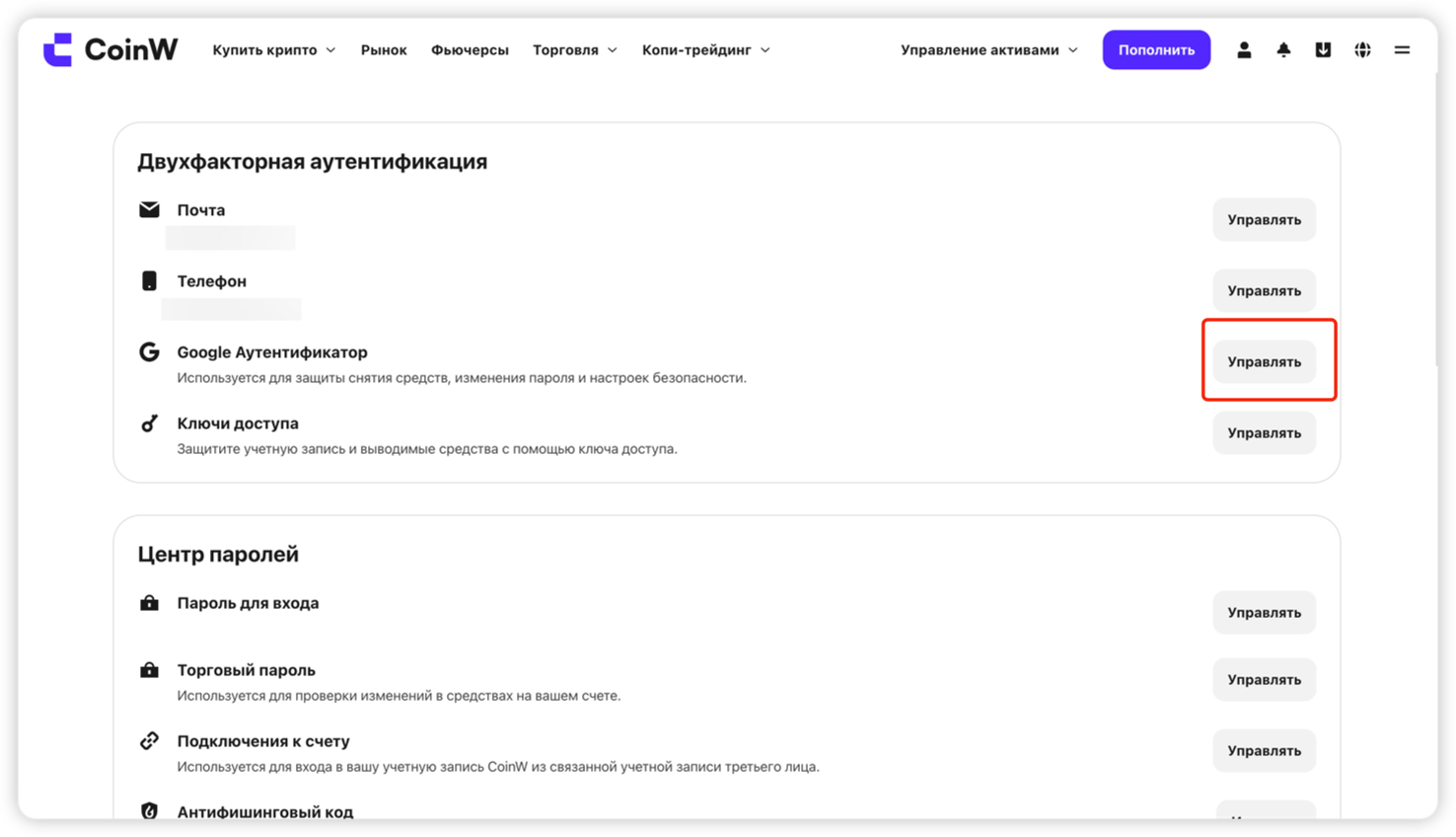Click the Центр паролей heading
The height and width of the screenshot is (837, 1456).
point(218,554)
